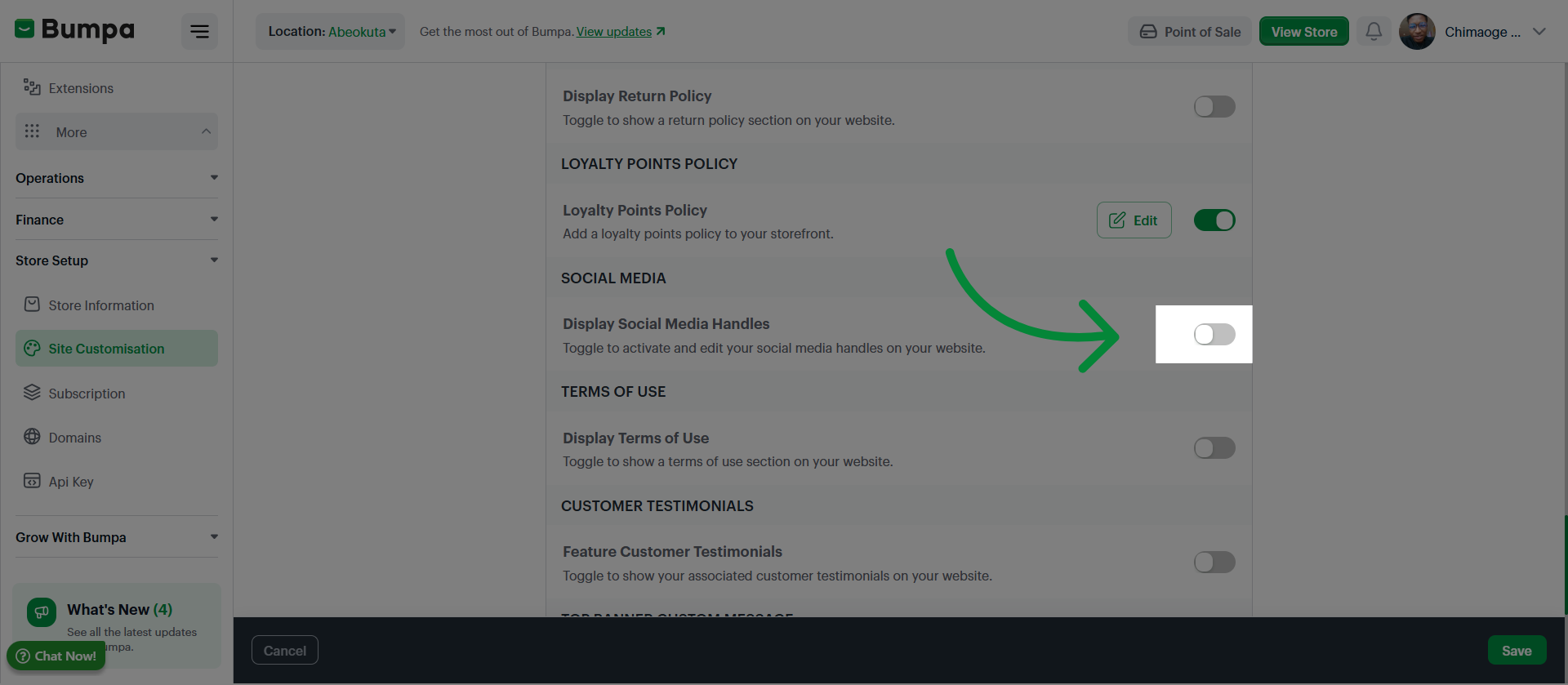The image size is (1568, 685).
Task: Click the external arrow beside View updates
Action: click(661, 32)
